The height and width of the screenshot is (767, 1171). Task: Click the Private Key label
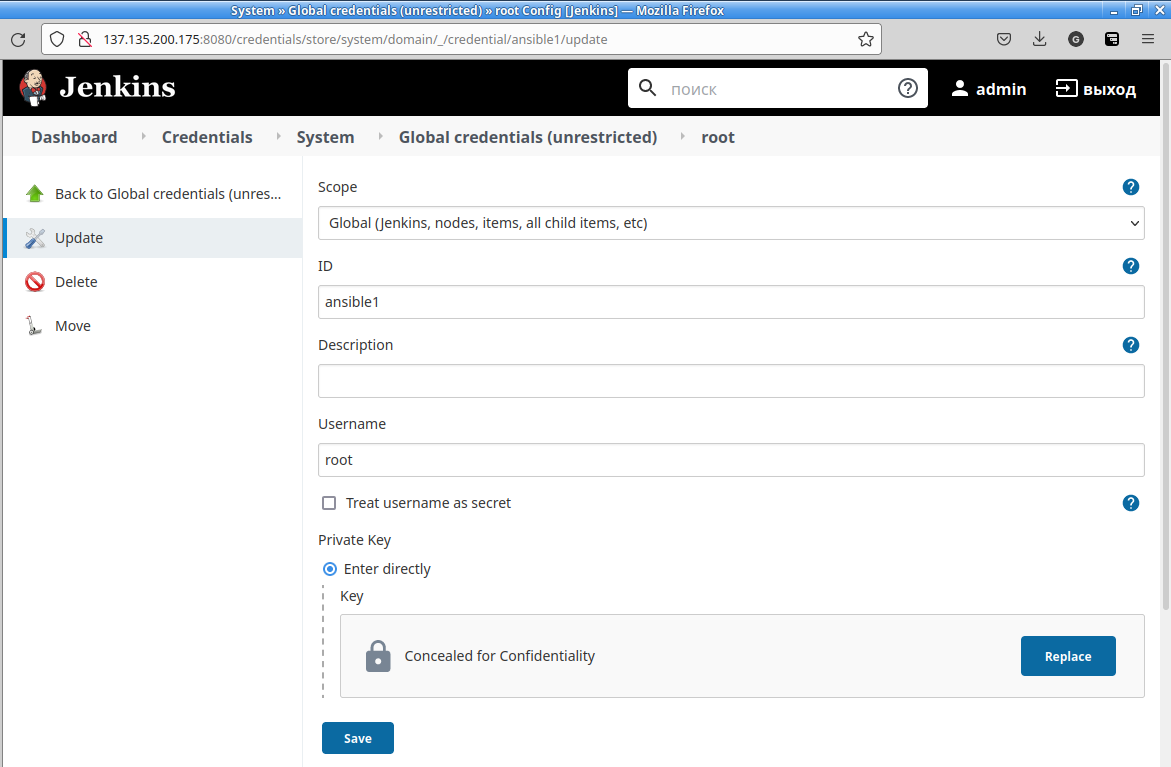(x=354, y=540)
